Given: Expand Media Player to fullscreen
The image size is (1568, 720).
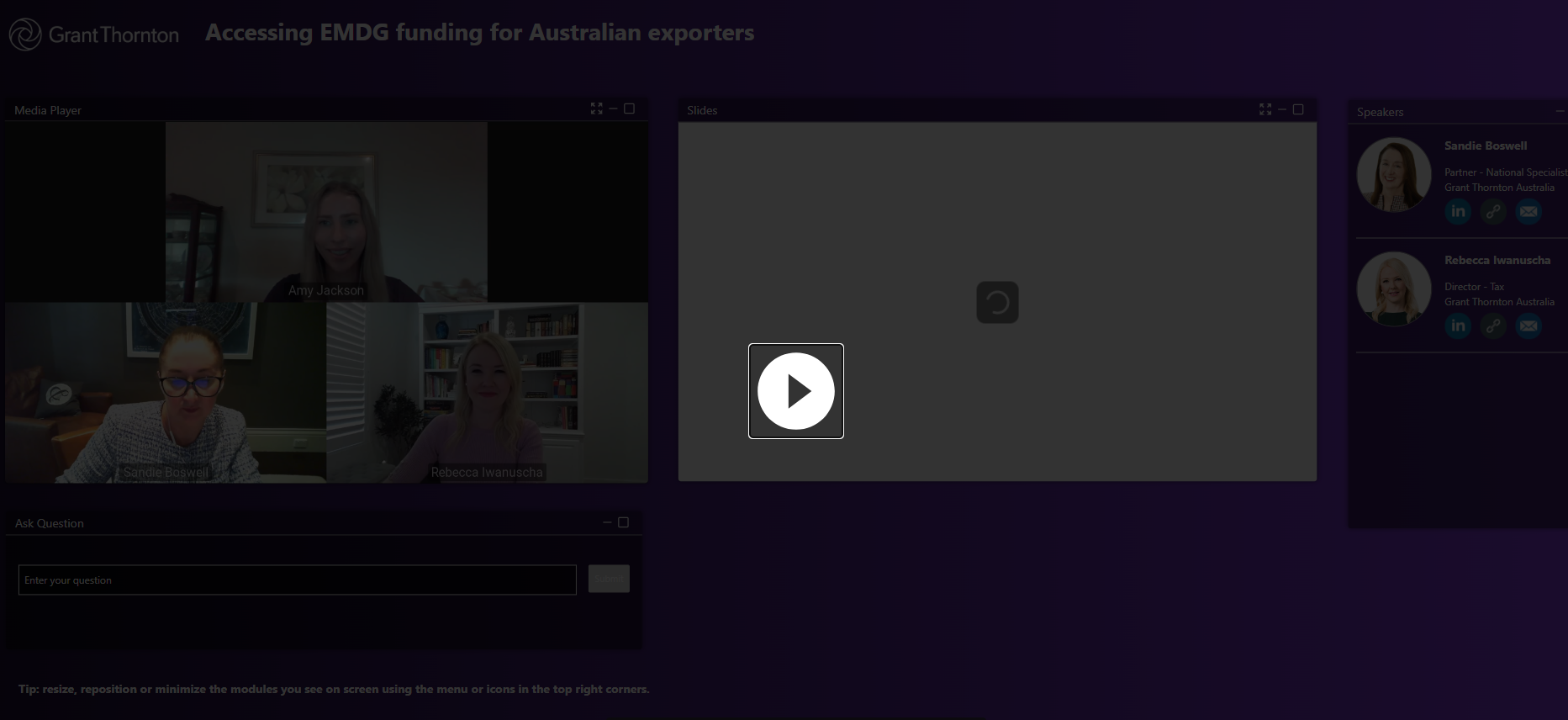Looking at the screenshot, I should (596, 109).
